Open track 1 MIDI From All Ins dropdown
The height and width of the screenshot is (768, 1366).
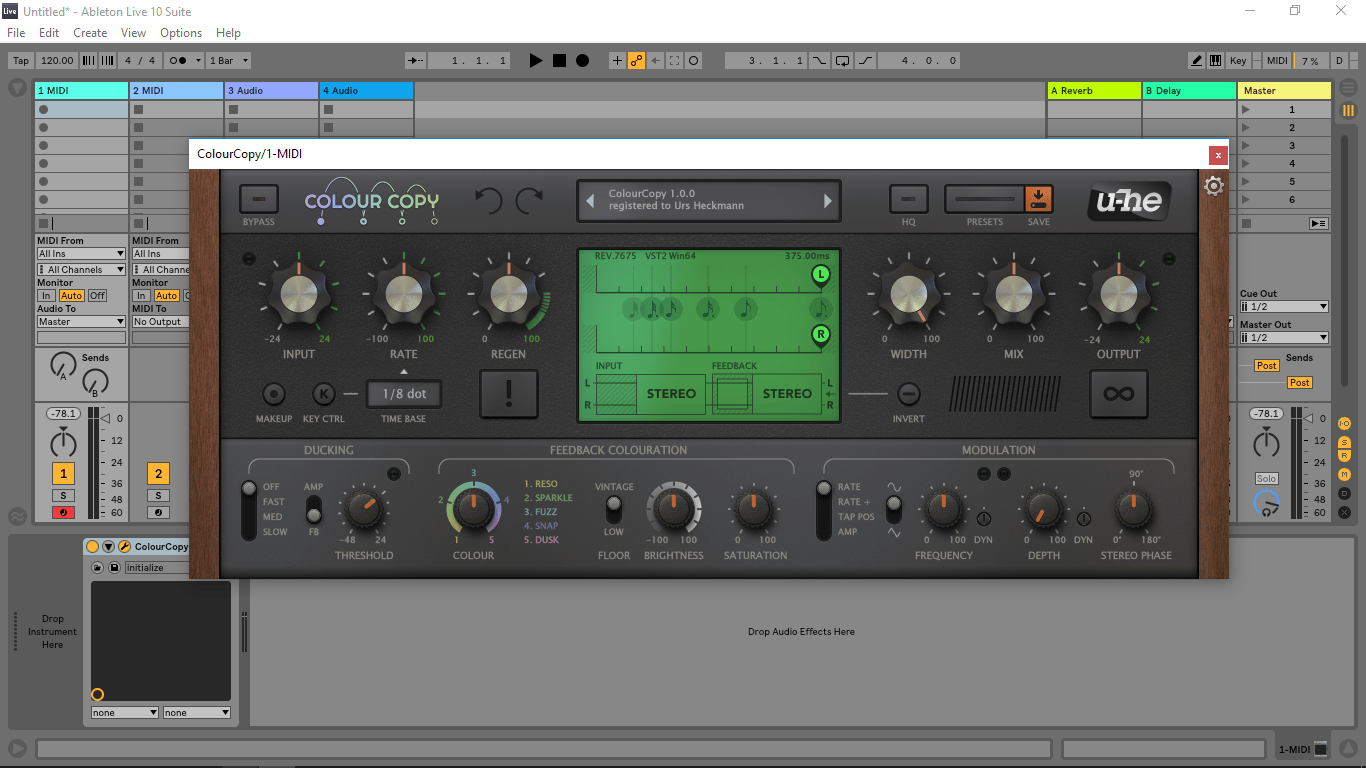pos(81,254)
